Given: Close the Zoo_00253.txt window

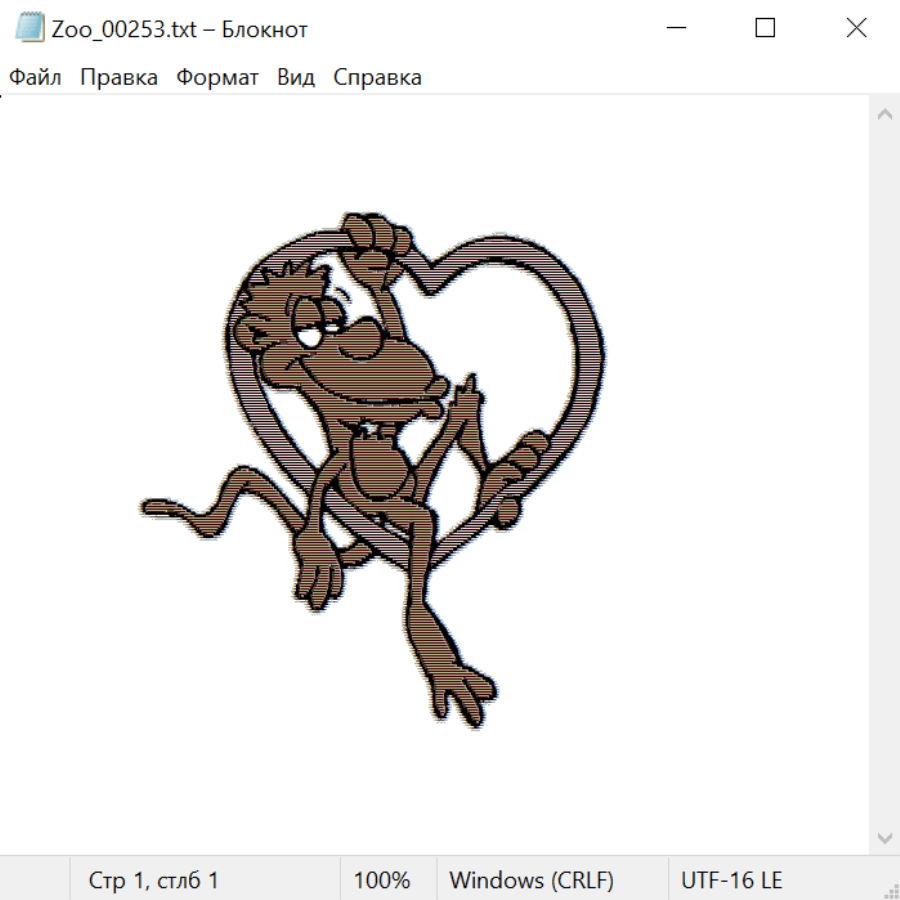Looking at the screenshot, I should click(856, 28).
